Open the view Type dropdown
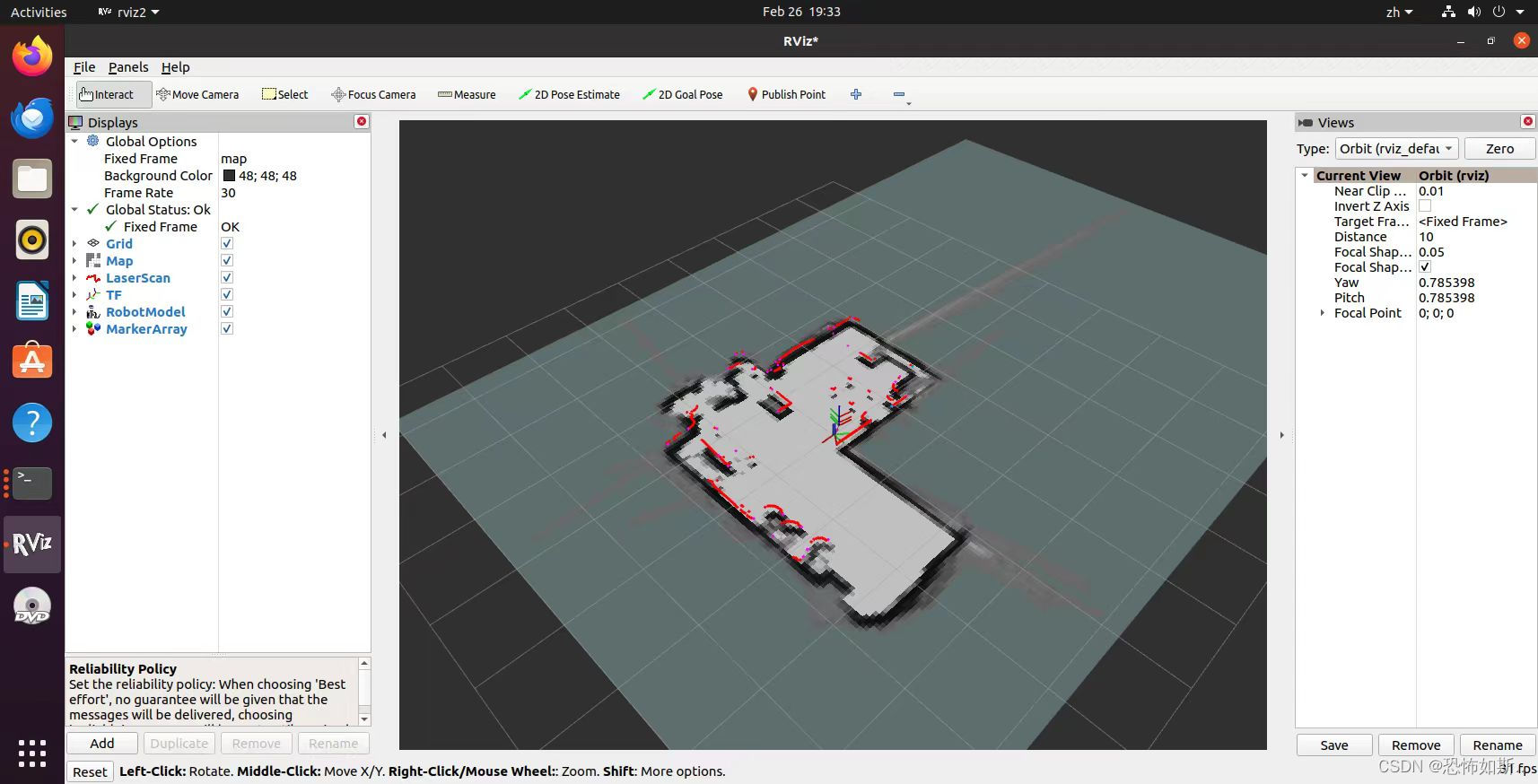 click(x=1396, y=149)
